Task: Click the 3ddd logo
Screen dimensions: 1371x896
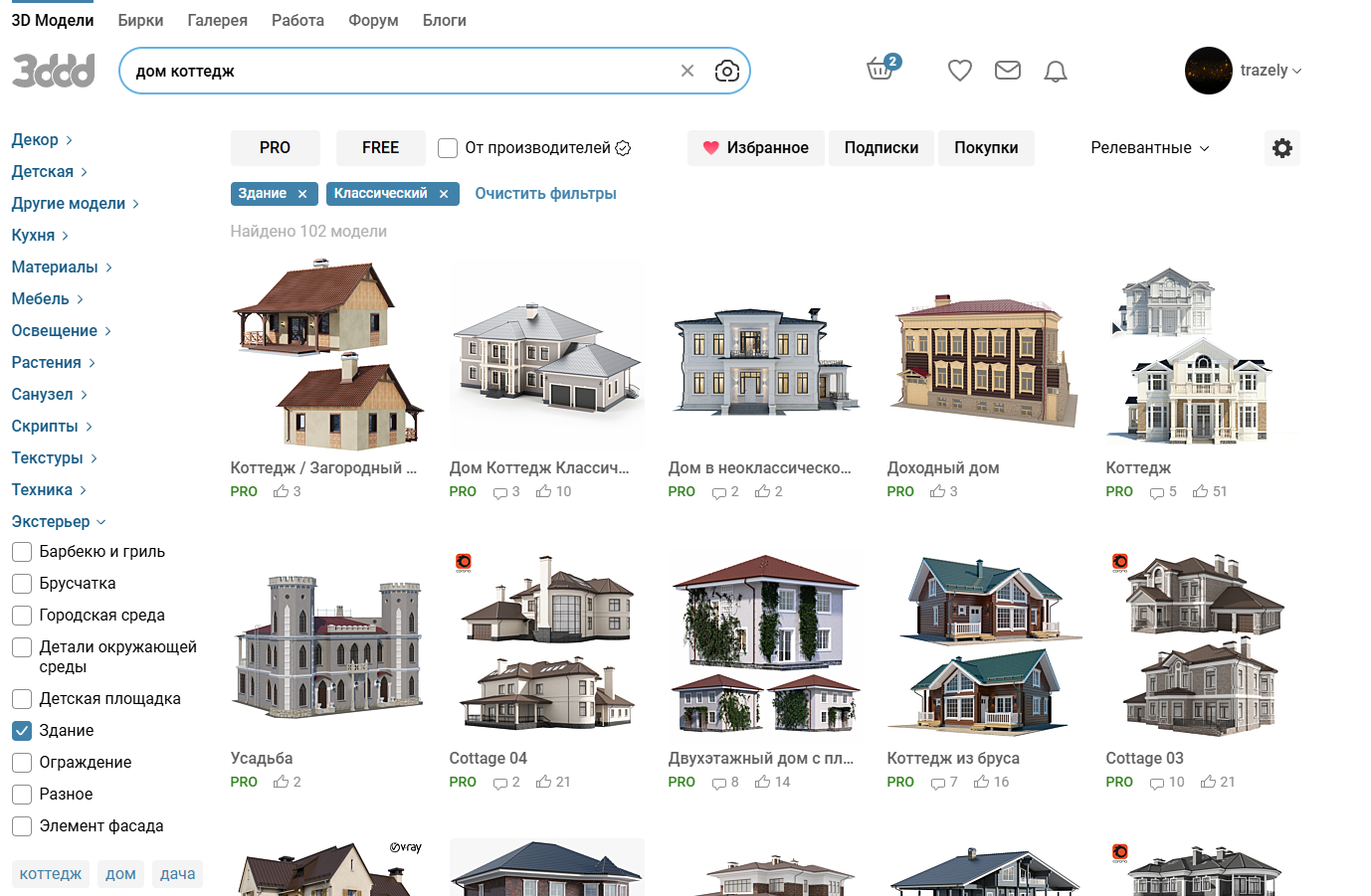Action: point(54,71)
